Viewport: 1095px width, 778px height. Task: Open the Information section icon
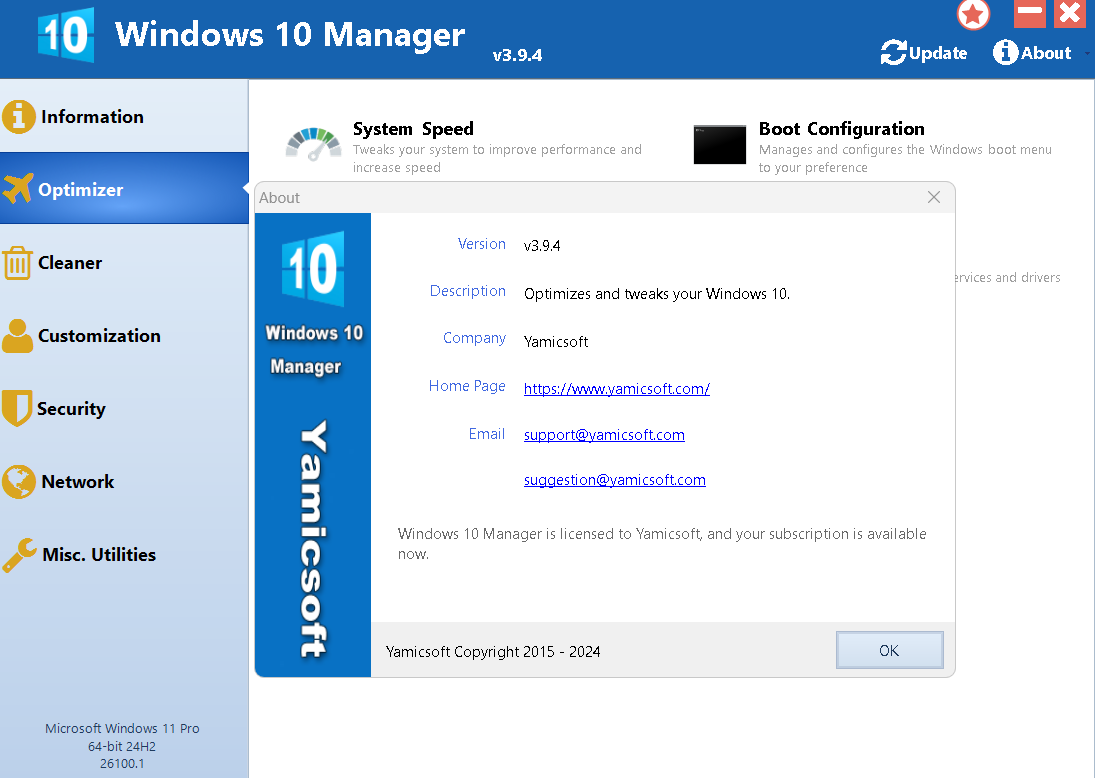coord(19,116)
